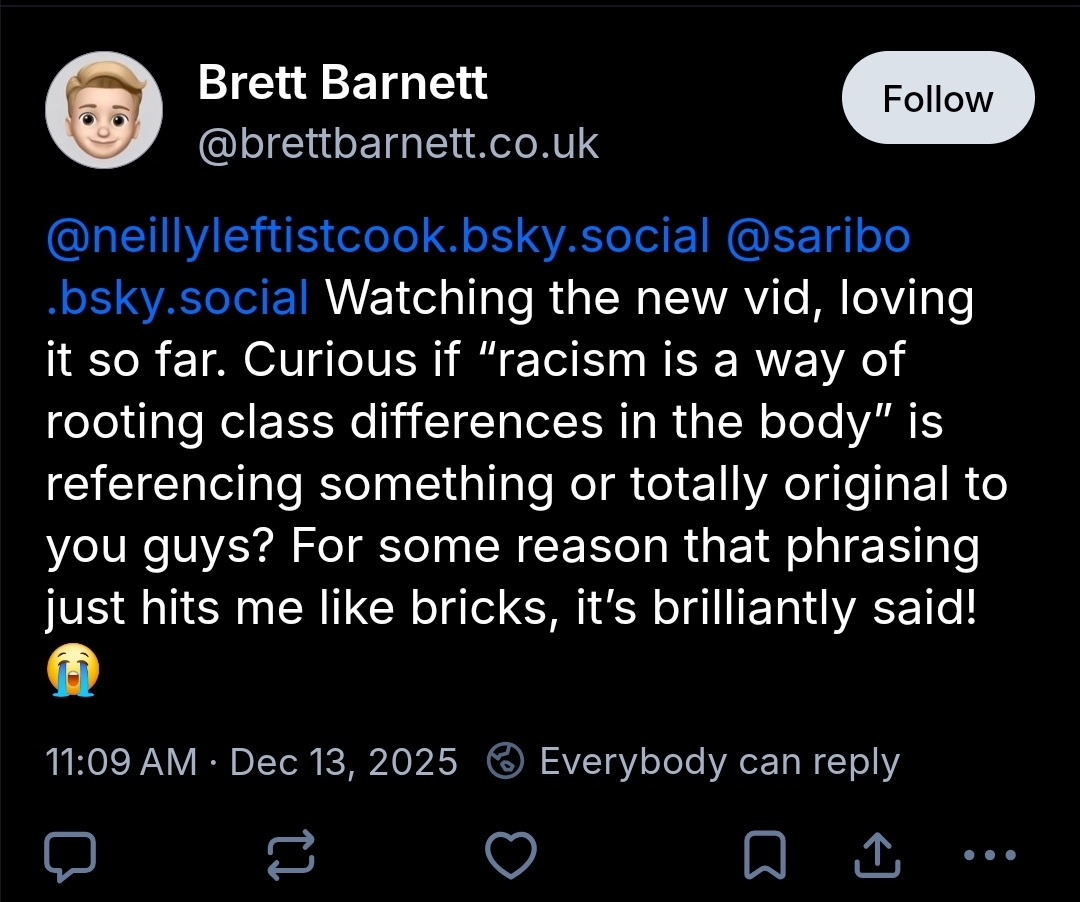Image resolution: width=1080 pixels, height=902 pixels.
Task: Click the globe reply-settings icon
Action: 506,762
